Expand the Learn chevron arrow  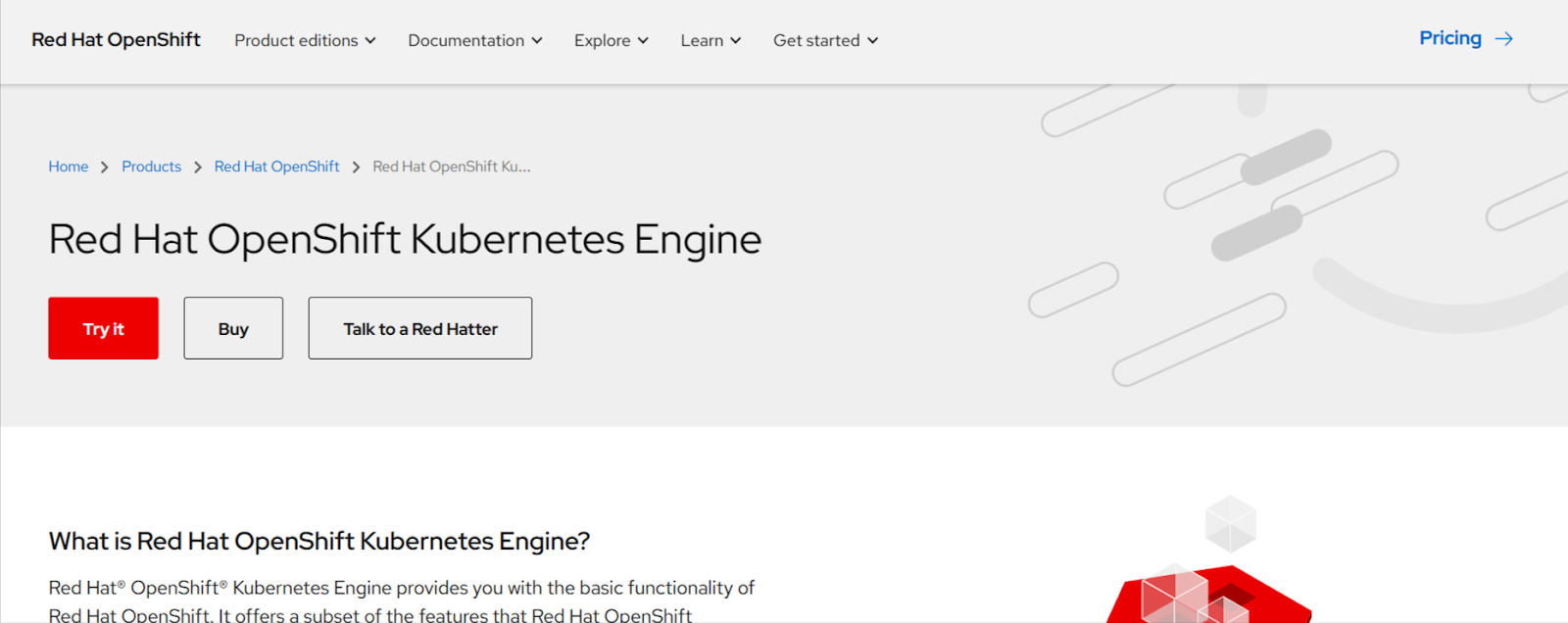(x=736, y=41)
